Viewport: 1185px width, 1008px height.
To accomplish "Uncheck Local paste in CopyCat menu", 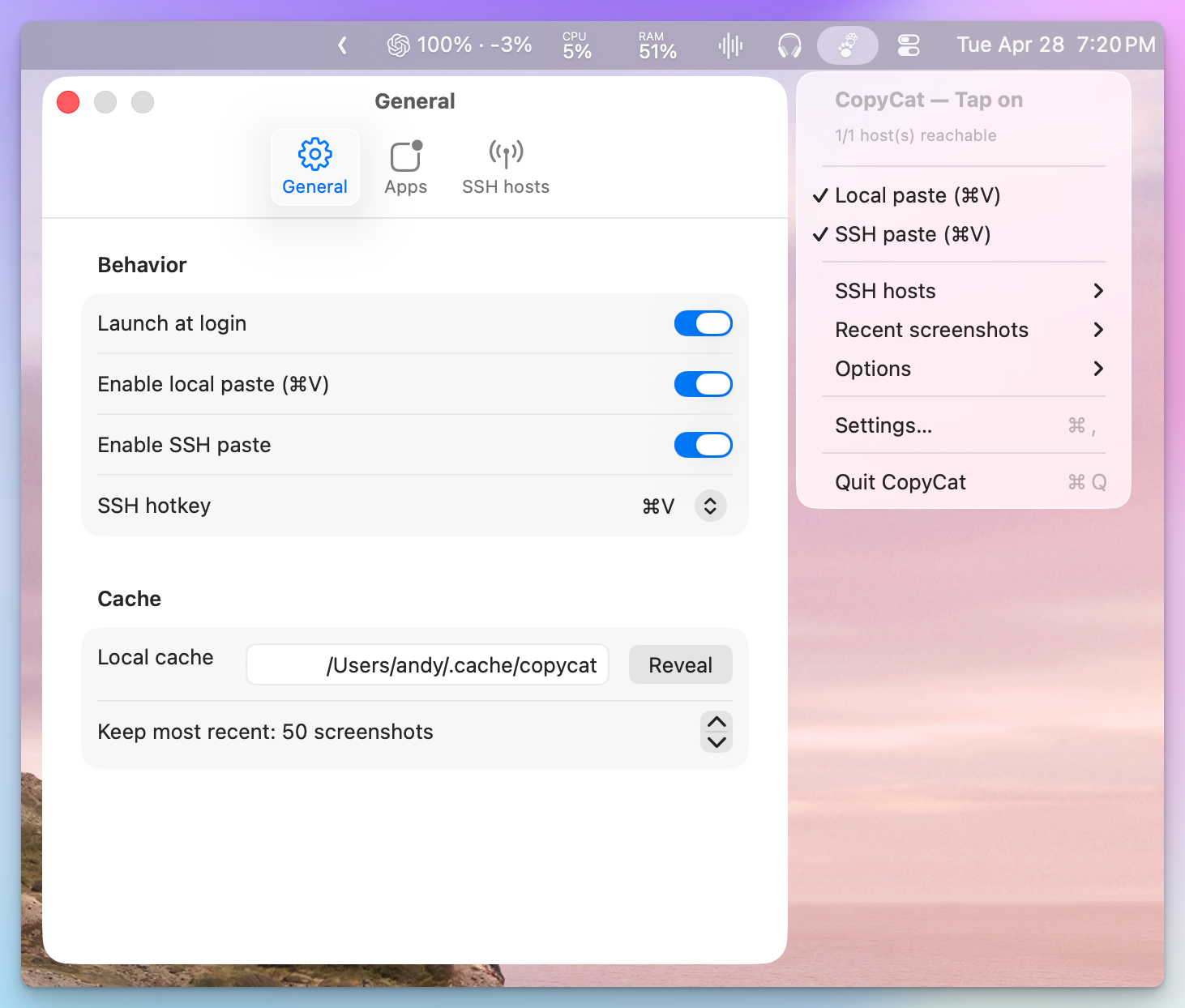I will click(963, 195).
